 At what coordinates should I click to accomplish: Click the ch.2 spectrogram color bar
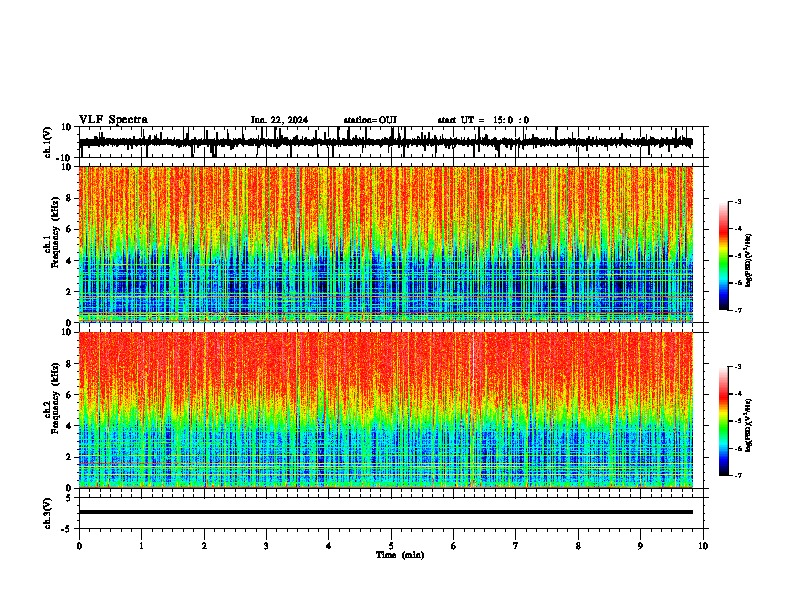[723, 421]
